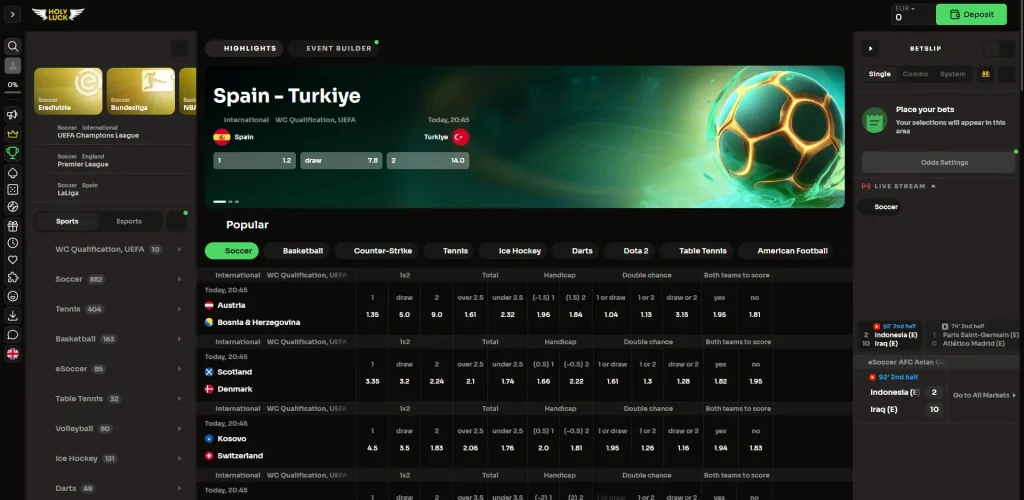Click the dice games icon

pyautogui.click(x=13, y=189)
